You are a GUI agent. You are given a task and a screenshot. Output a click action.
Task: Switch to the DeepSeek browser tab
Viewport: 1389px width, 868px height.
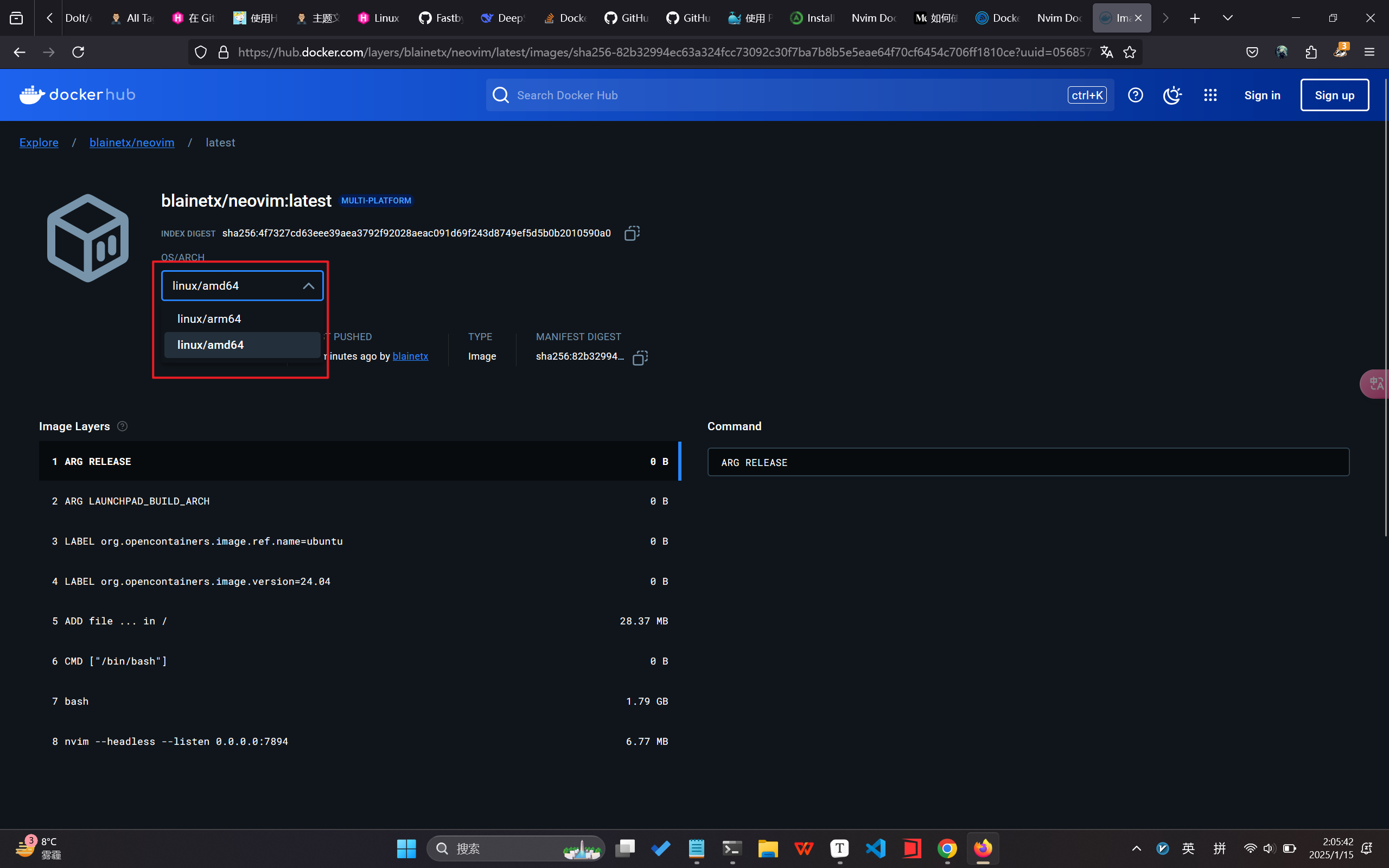503,18
